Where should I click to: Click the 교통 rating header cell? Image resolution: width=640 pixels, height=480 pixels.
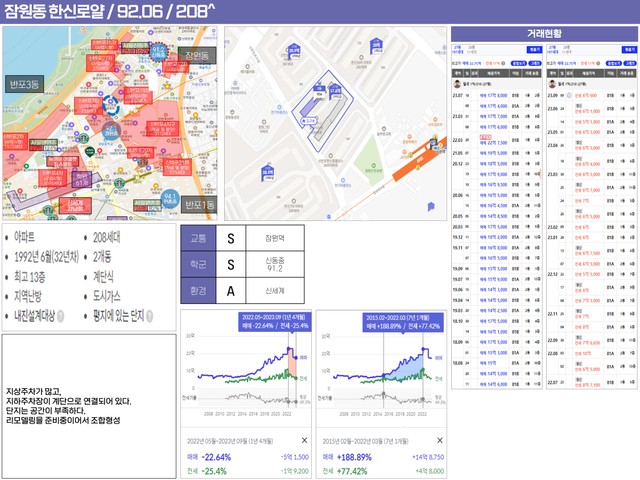pyautogui.click(x=198, y=238)
